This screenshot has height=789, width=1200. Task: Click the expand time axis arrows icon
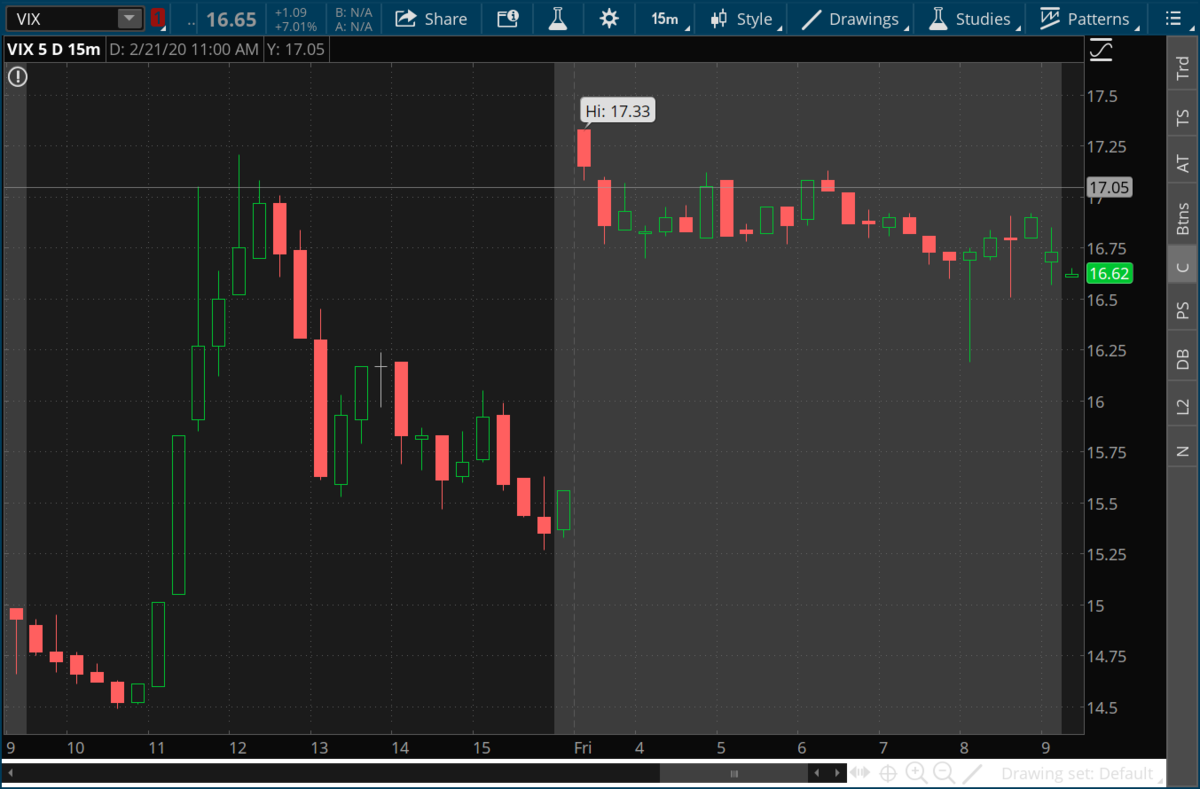tap(860, 773)
